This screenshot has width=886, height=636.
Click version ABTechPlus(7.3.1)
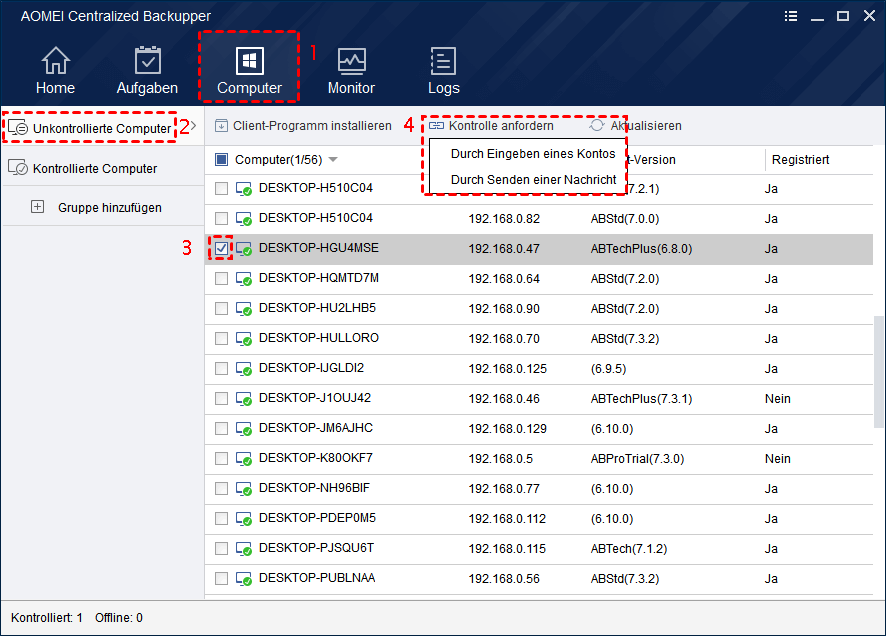pyautogui.click(x=641, y=399)
